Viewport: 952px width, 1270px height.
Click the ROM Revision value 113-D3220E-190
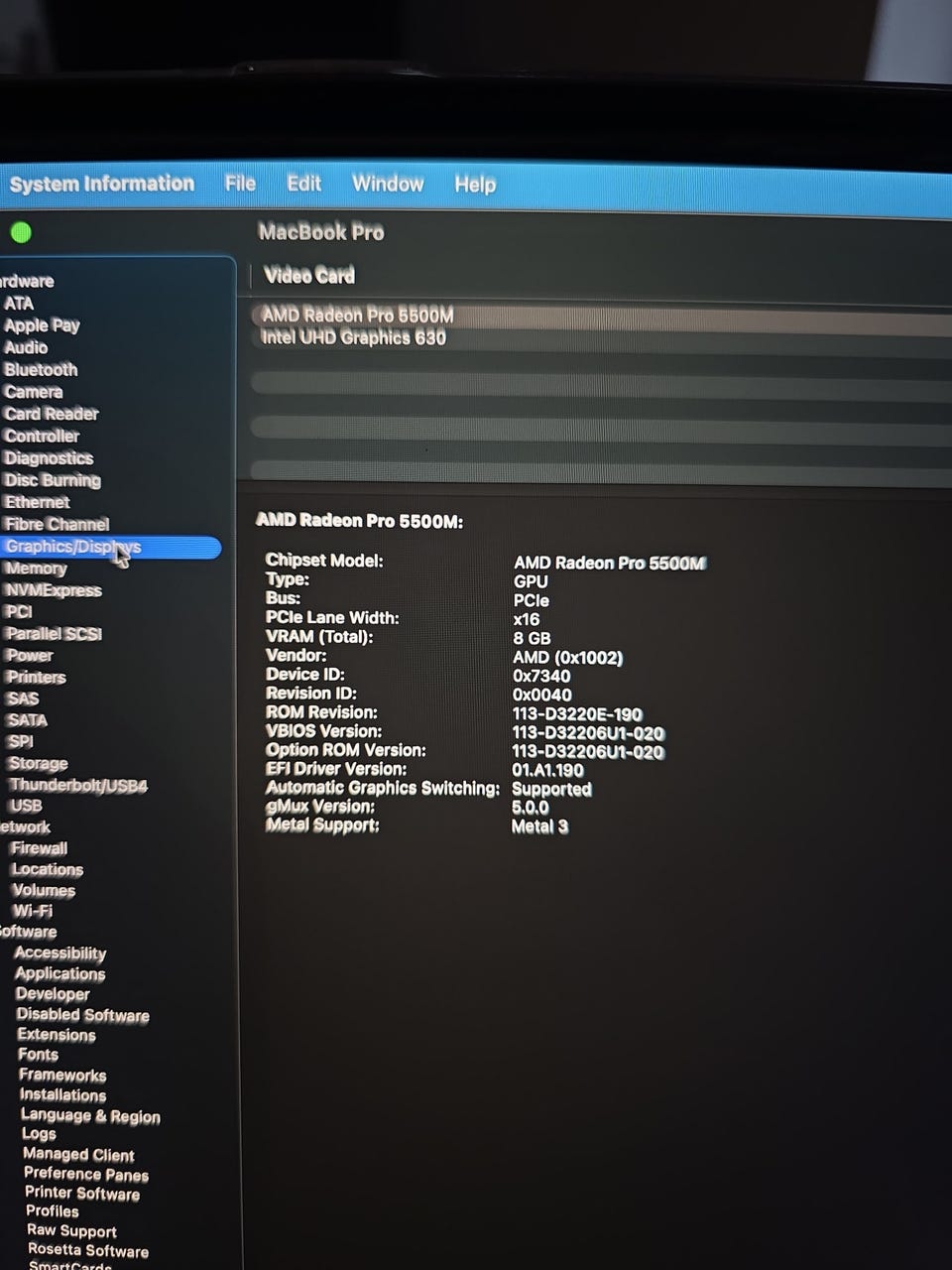coord(577,714)
